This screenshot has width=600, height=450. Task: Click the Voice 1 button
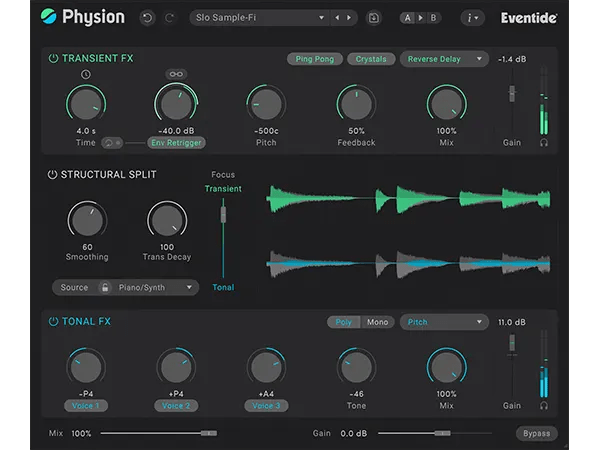[x=86, y=406]
